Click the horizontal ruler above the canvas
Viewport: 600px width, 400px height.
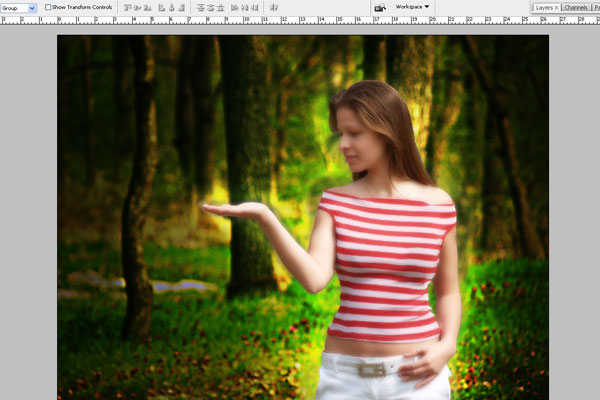tap(300, 19)
